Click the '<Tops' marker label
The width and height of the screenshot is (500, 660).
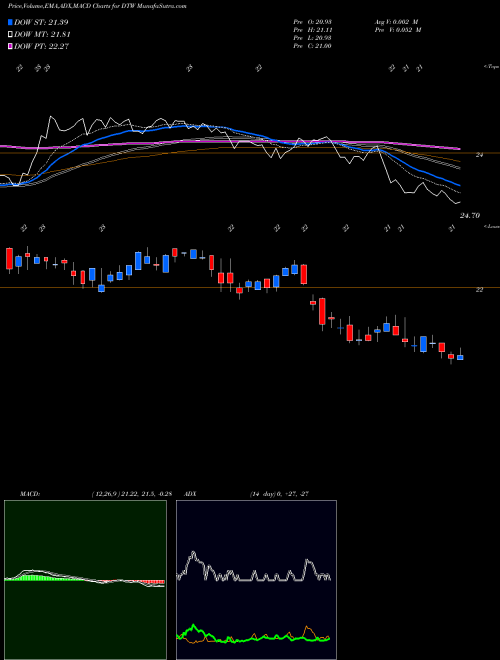(x=491, y=67)
